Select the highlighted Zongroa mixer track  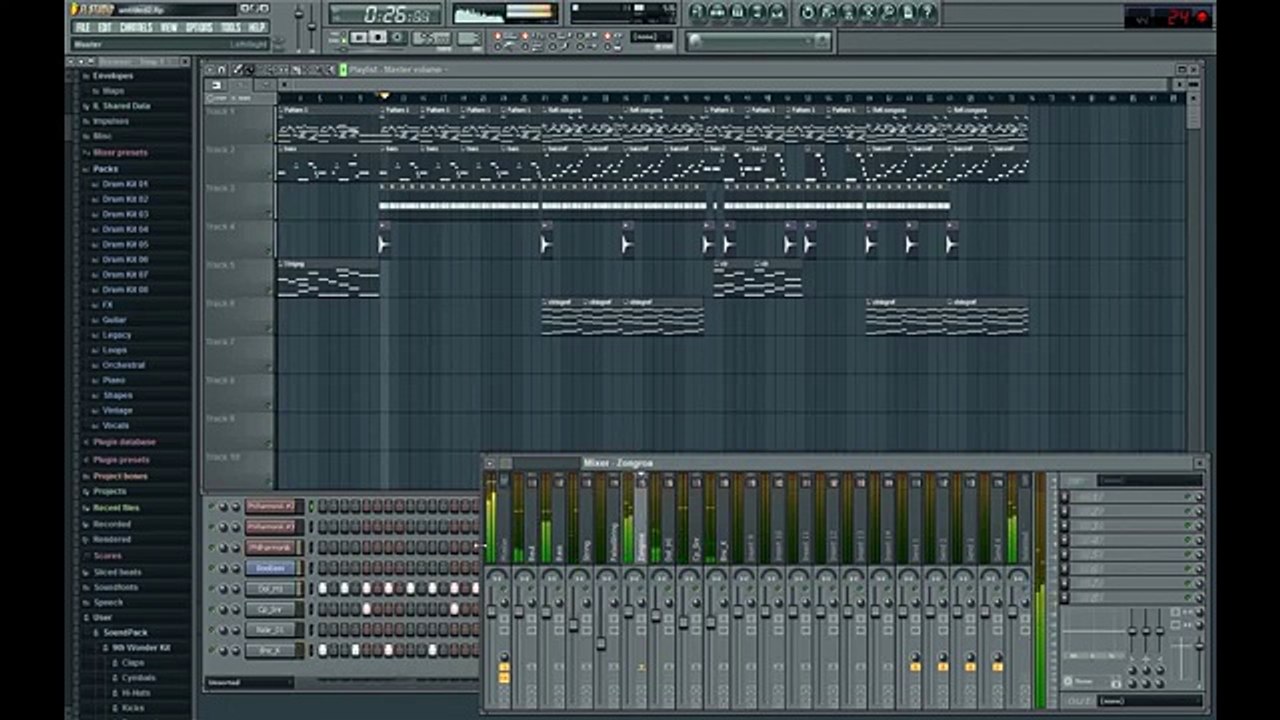coord(641,520)
